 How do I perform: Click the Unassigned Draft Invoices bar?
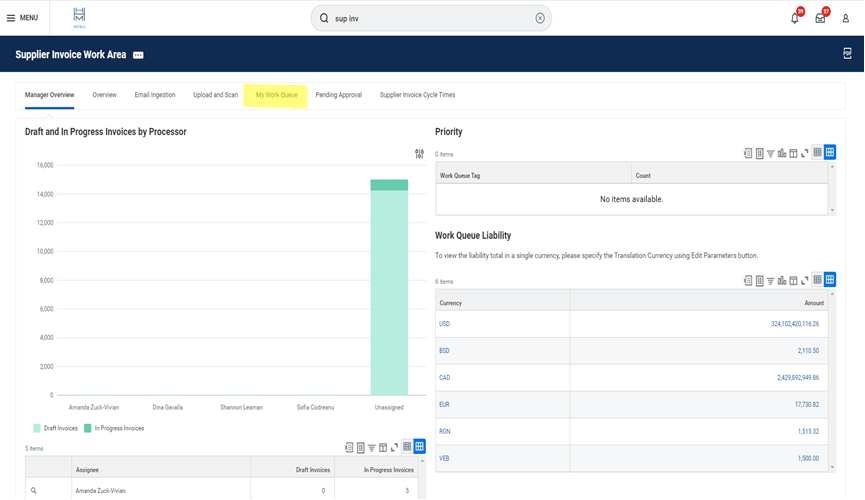[x=389, y=292]
